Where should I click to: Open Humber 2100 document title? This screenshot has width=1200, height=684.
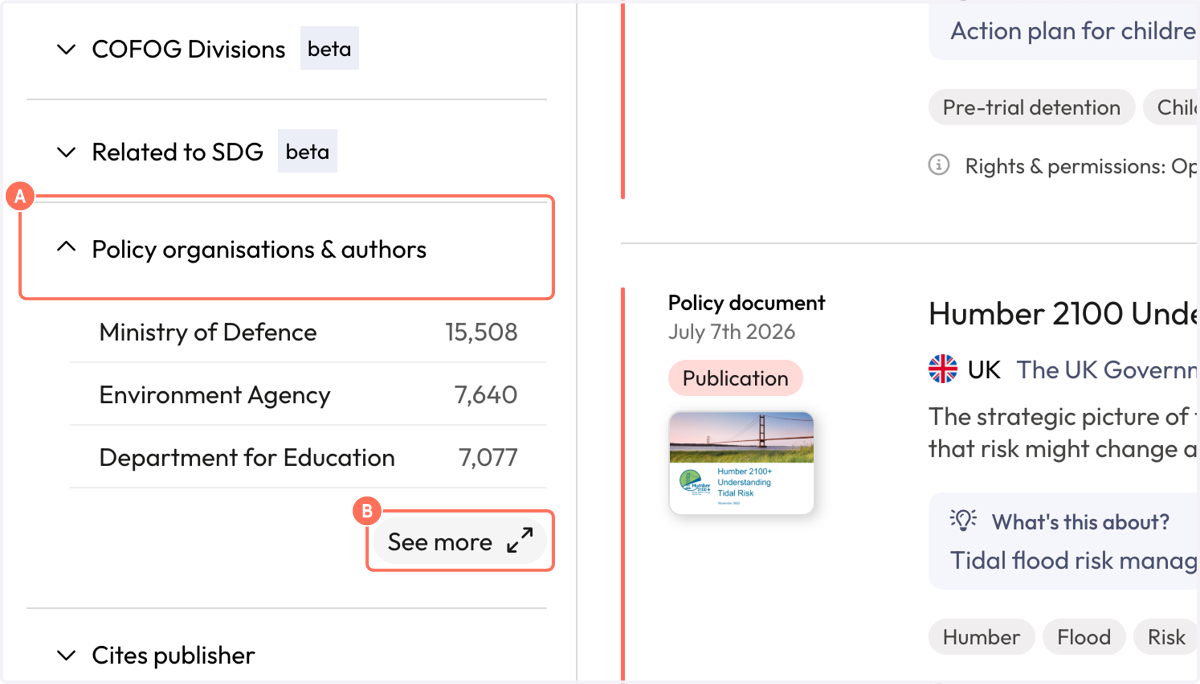[x=1064, y=314]
